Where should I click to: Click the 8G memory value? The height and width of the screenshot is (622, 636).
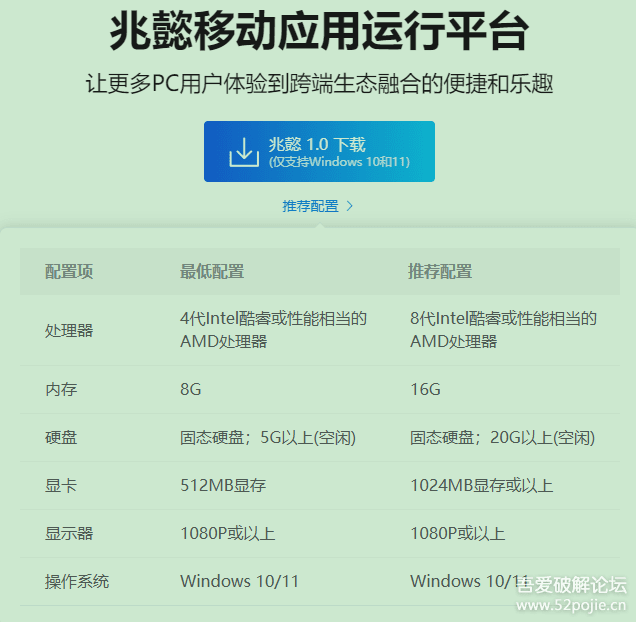click(191, 390)
